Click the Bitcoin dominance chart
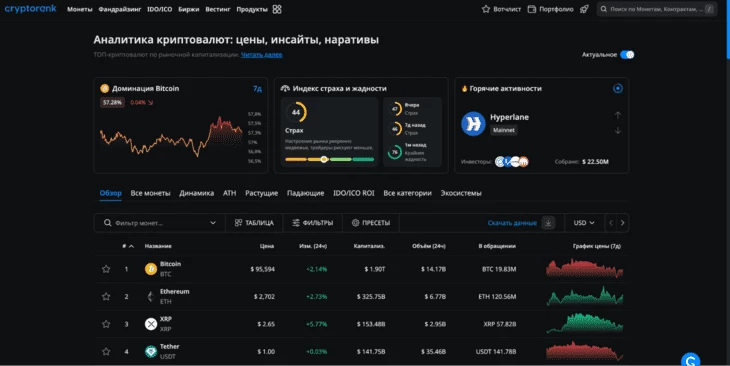Image resolution: width=730 pixels, height=366 pixels. [171, 137]
